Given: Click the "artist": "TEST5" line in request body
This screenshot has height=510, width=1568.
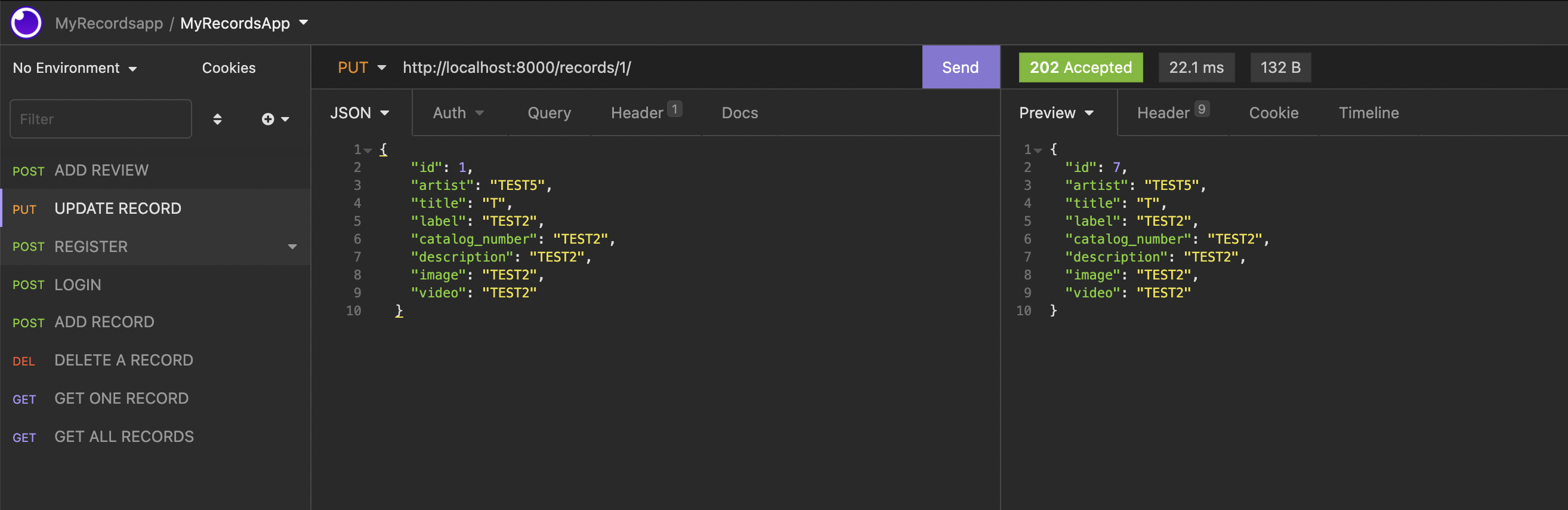Looking at the screenshot, I should 481,185.
